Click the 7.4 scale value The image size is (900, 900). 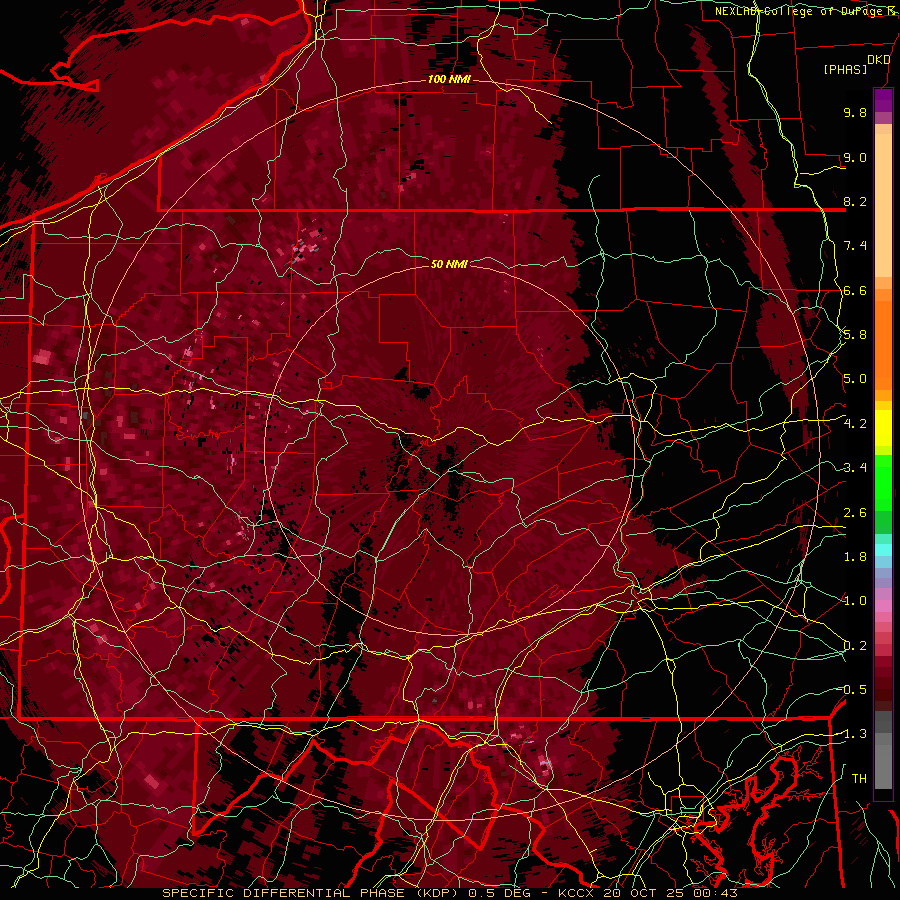pyautogui.click(x=855, y=246)
